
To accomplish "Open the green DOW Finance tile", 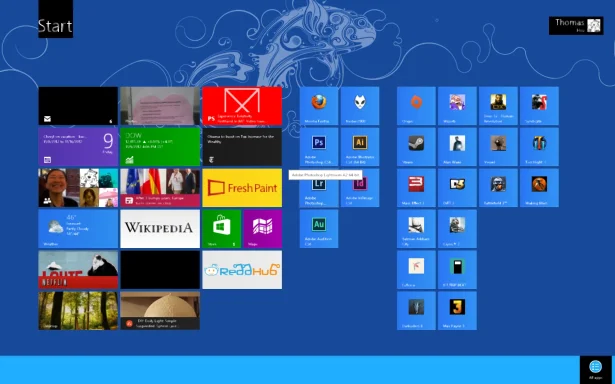I will pyautogui.click(x=160, y=147).
